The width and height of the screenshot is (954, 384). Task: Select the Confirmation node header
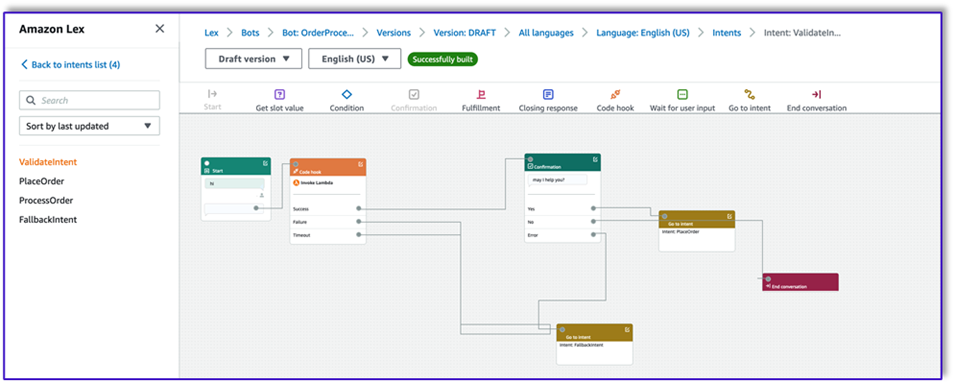tap(563, 162)
